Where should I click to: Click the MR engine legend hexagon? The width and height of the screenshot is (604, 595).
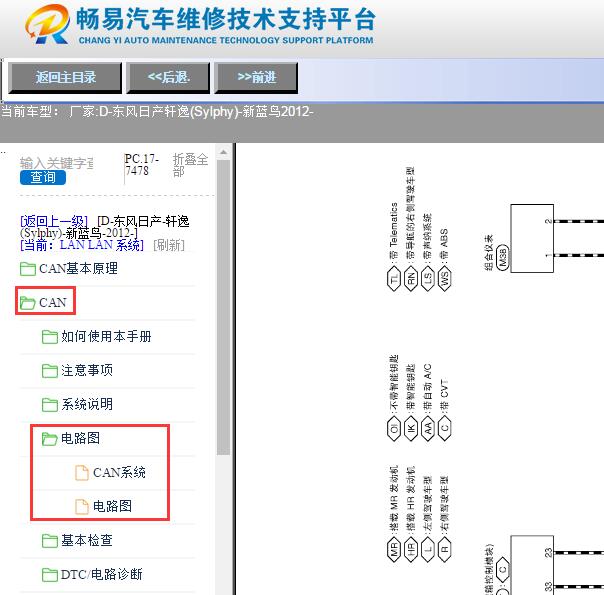(394, 548)
